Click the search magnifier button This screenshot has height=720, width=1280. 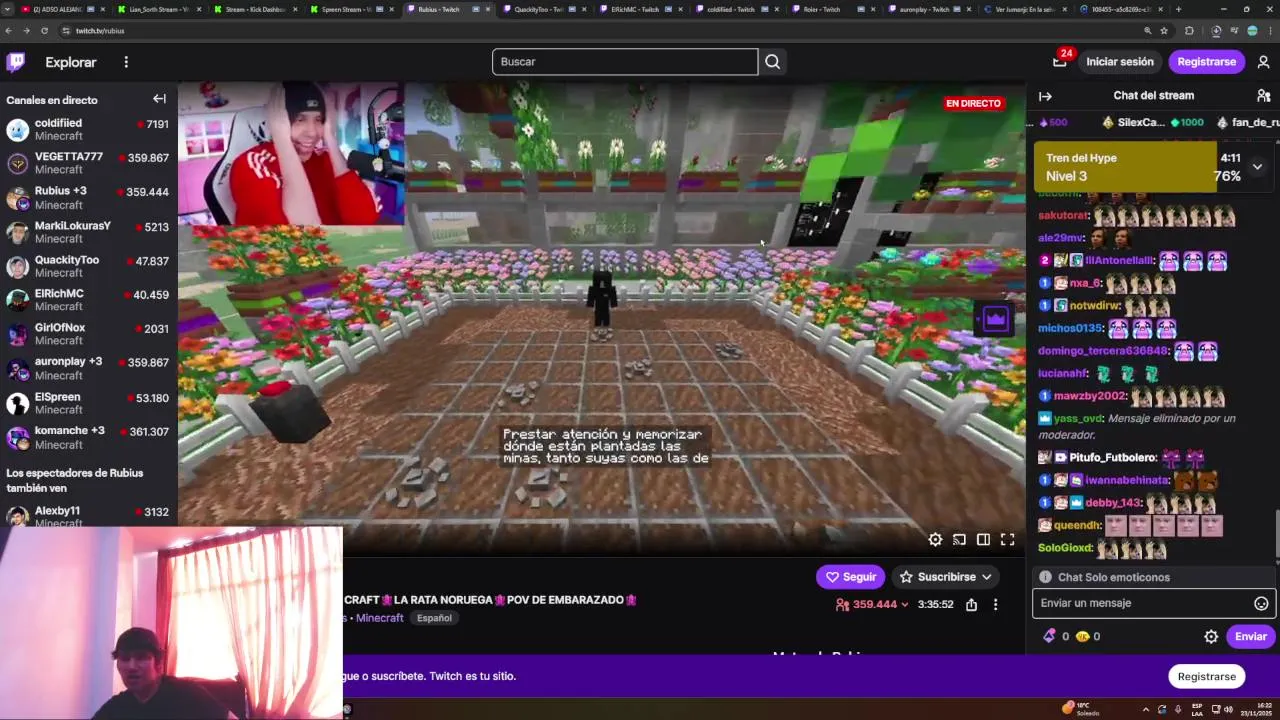pyautogui.click(x=772, y=62)
